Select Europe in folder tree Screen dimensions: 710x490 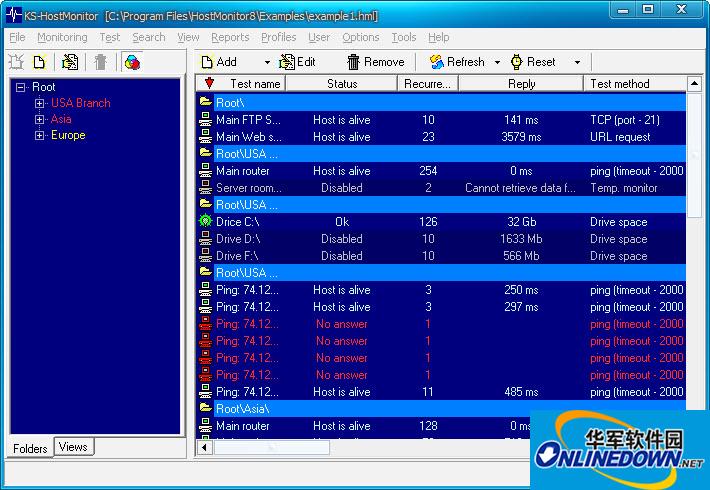[x=68, y=135]
